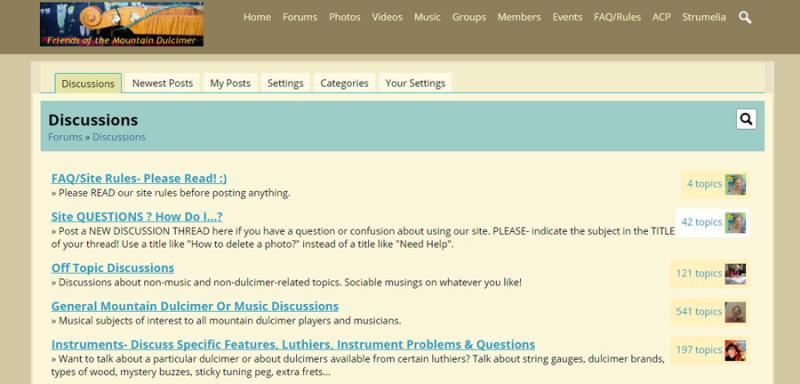Open FAQ/Site Rules- Please Read link
Viewport: 800px width, 384px height.
click(139, 178)
